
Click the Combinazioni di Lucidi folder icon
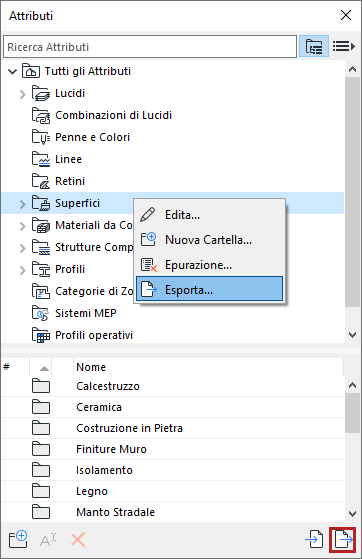tap(41, 116)
